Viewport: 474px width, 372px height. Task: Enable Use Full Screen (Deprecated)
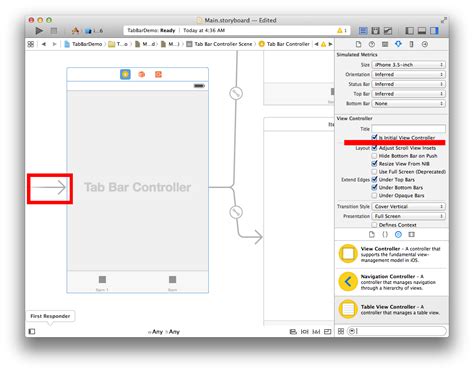click(x=374, y=172)
